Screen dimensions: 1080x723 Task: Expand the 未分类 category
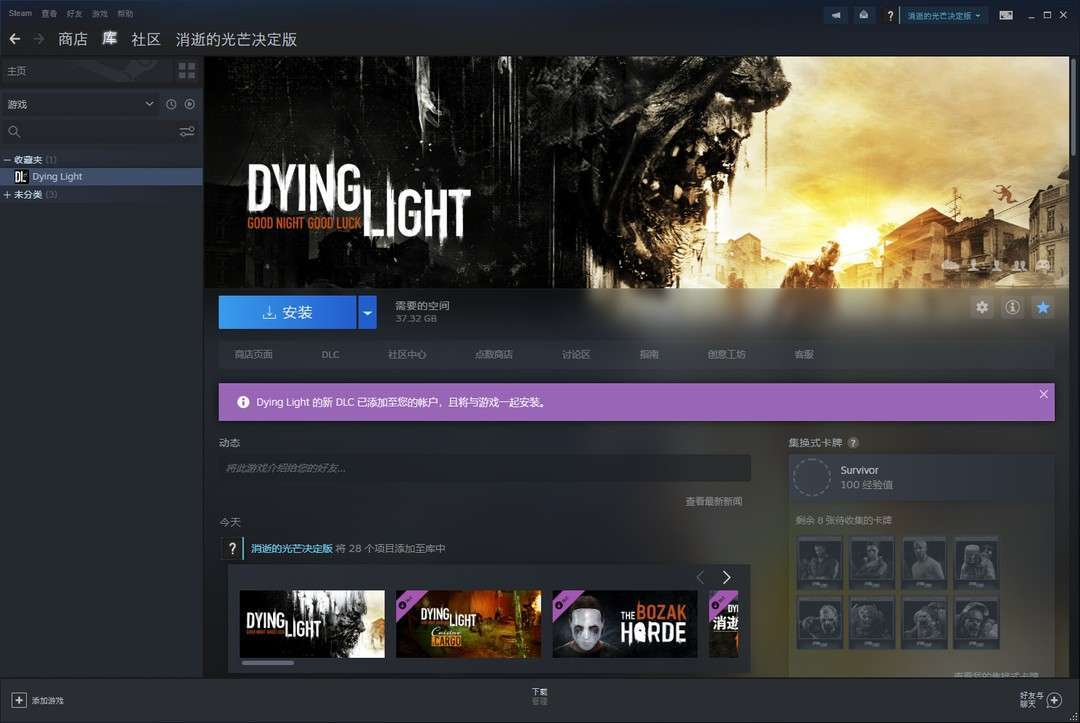pos(8,195)
